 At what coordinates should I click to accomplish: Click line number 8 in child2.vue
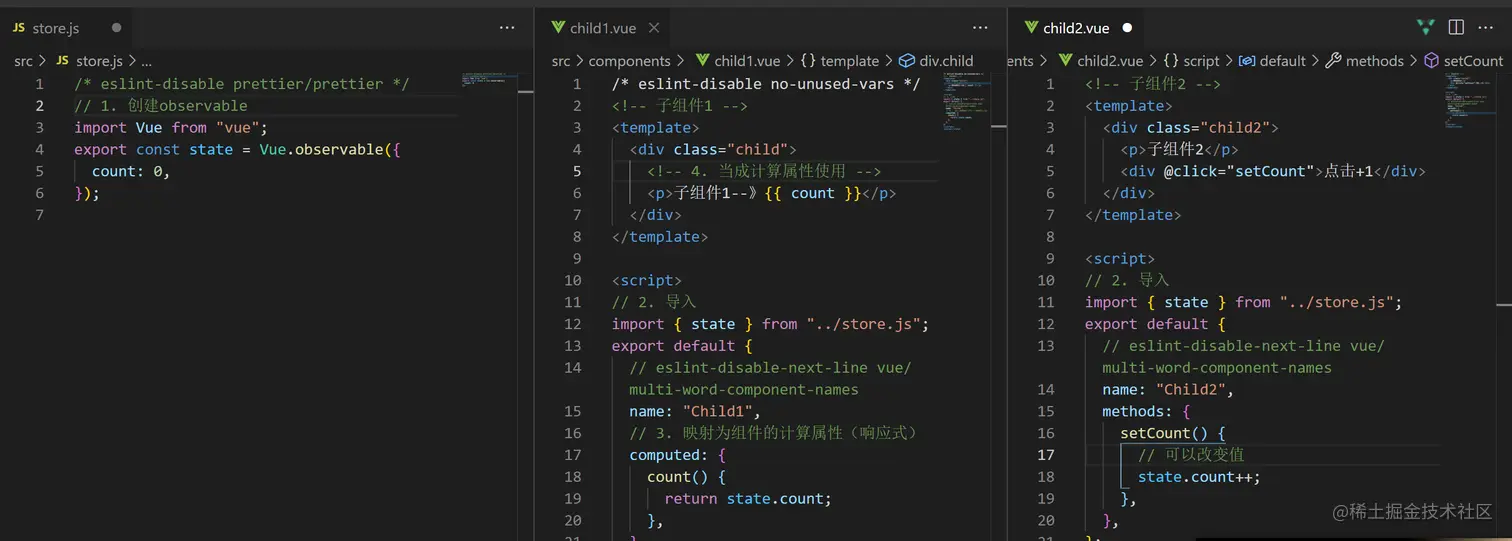1049,236
